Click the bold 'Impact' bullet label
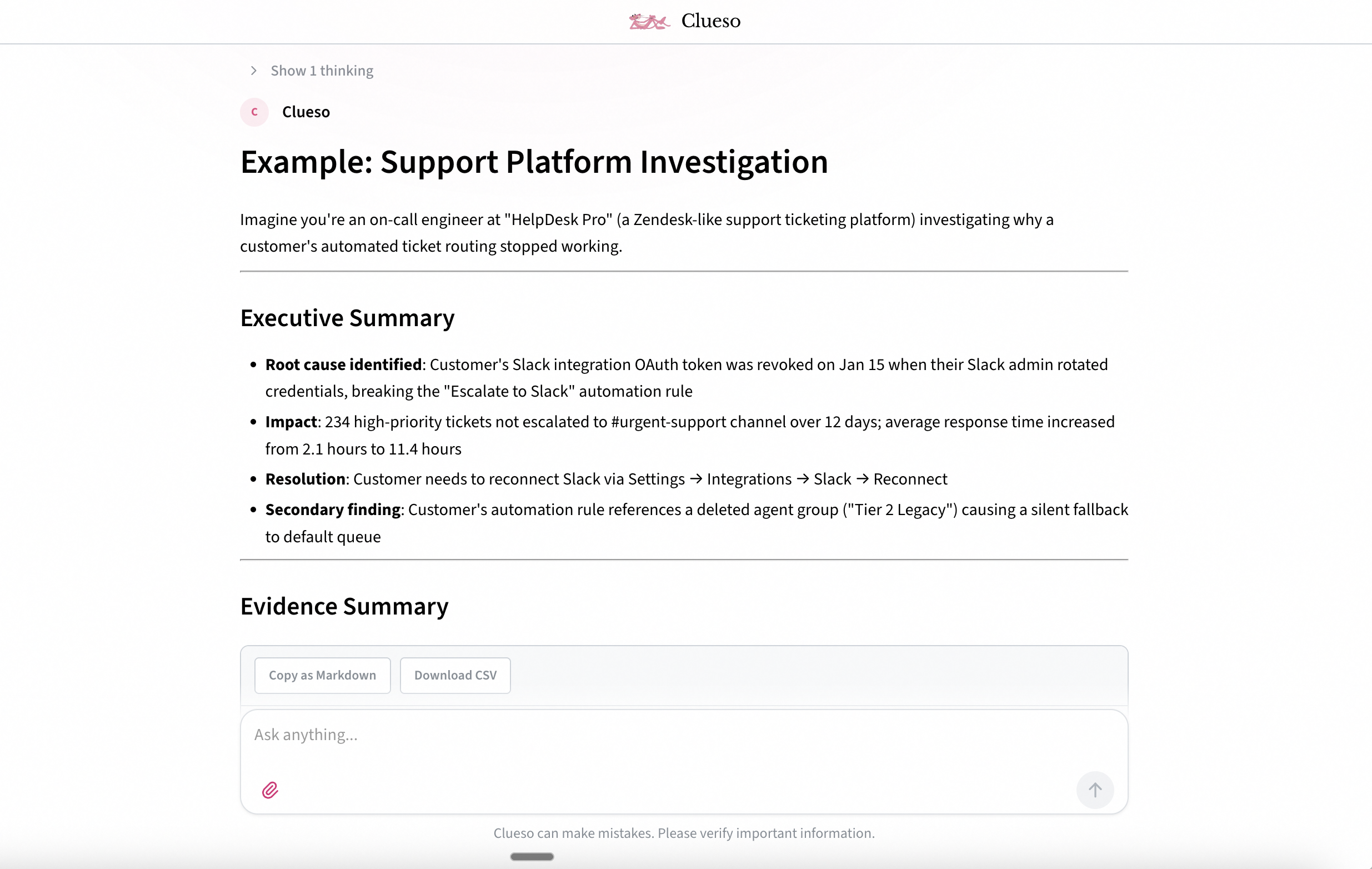This screenshot has height=869, width=1372. coord(291,422)
